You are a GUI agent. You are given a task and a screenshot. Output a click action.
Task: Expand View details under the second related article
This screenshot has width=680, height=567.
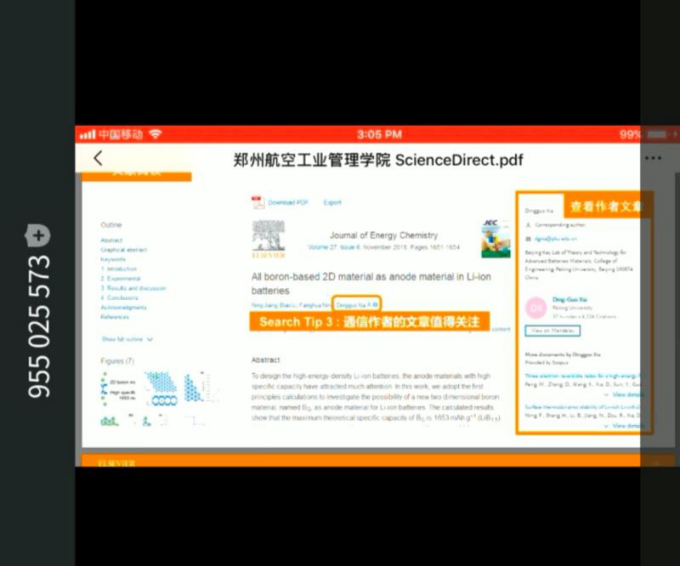622,426
